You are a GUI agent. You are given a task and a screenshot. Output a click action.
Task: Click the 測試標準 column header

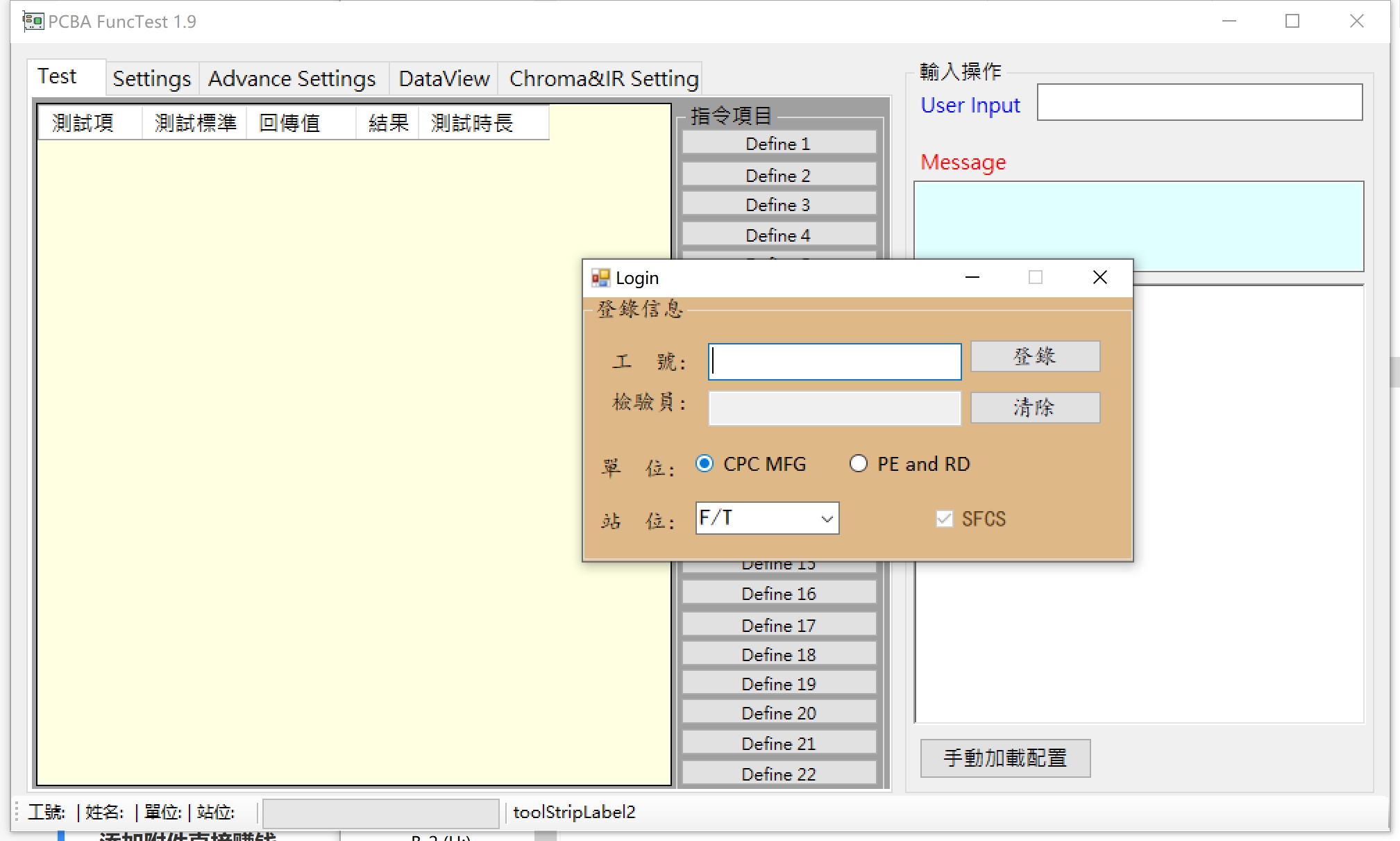195,123
